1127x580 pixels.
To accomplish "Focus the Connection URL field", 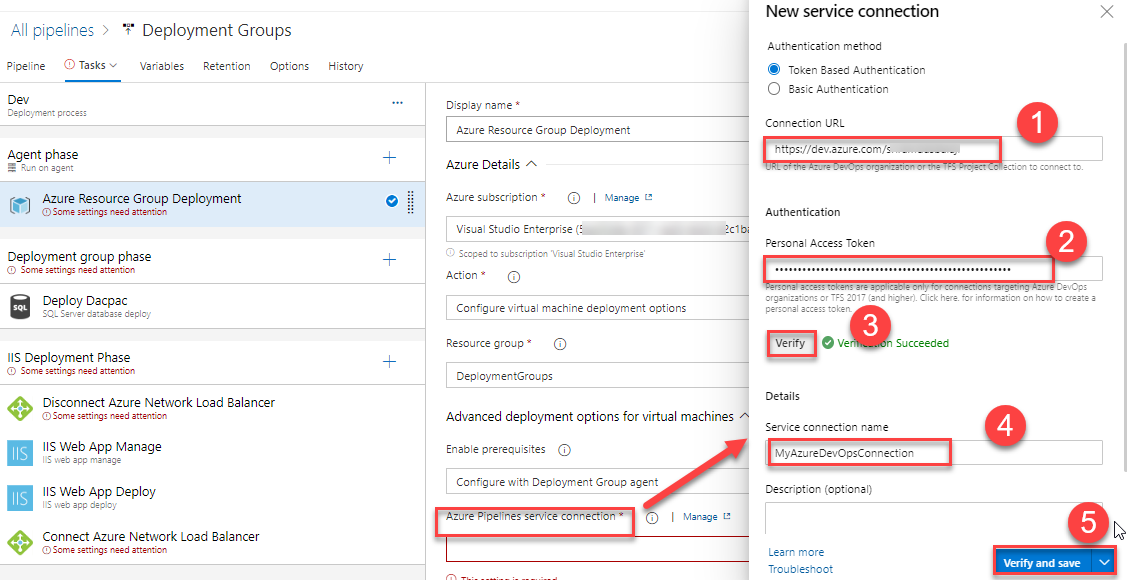I will 934,149.
